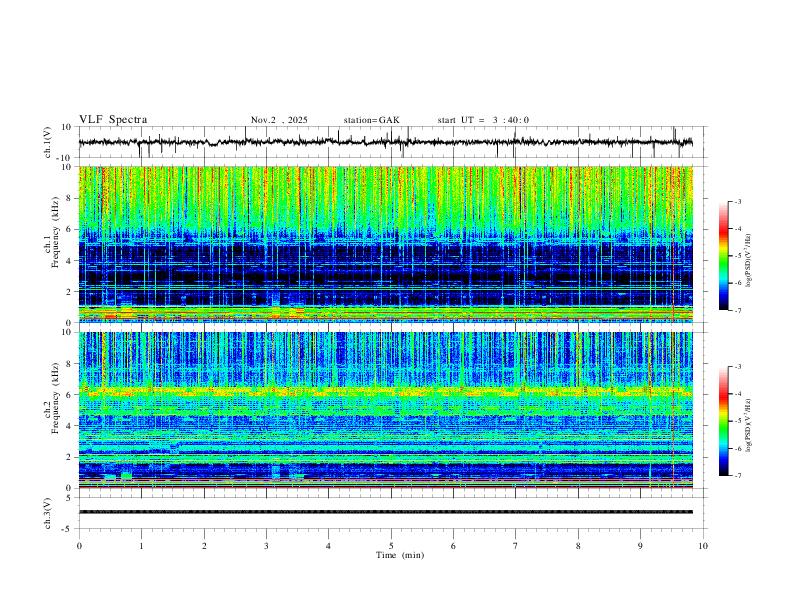Viewport: 792px width, 612px height.
Task: Click the time axis tick "8"
Action: pos(578,546)
